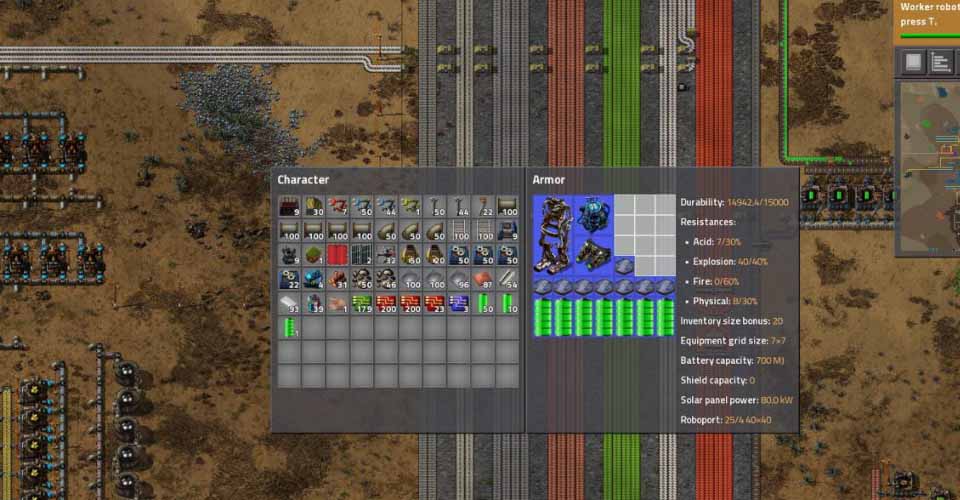Select the green battery stack of 10

pyautogui.click(x=508, y=304)
